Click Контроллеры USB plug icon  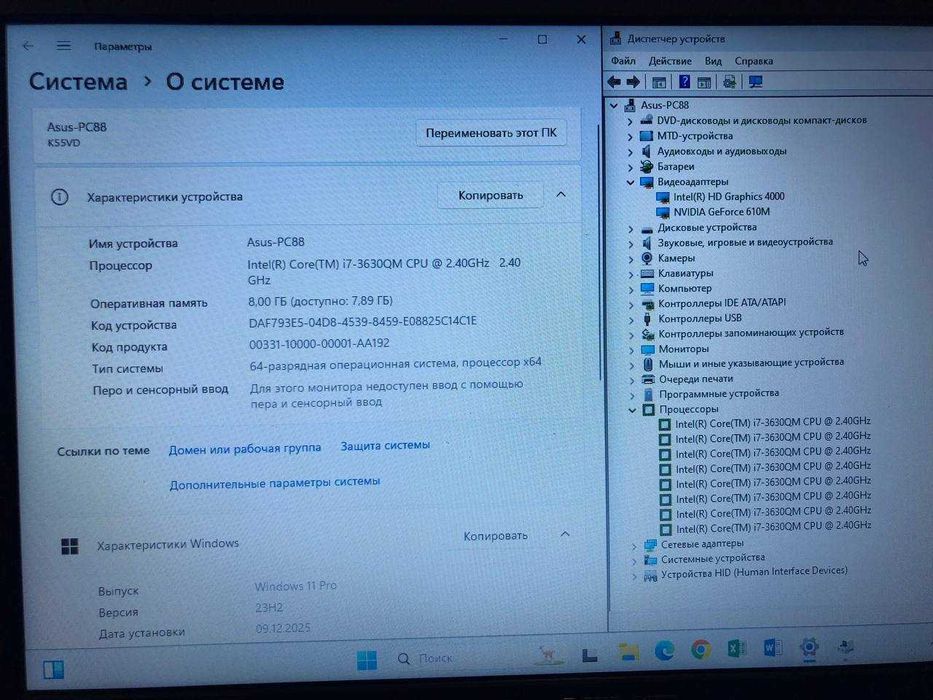click(647, 318)
